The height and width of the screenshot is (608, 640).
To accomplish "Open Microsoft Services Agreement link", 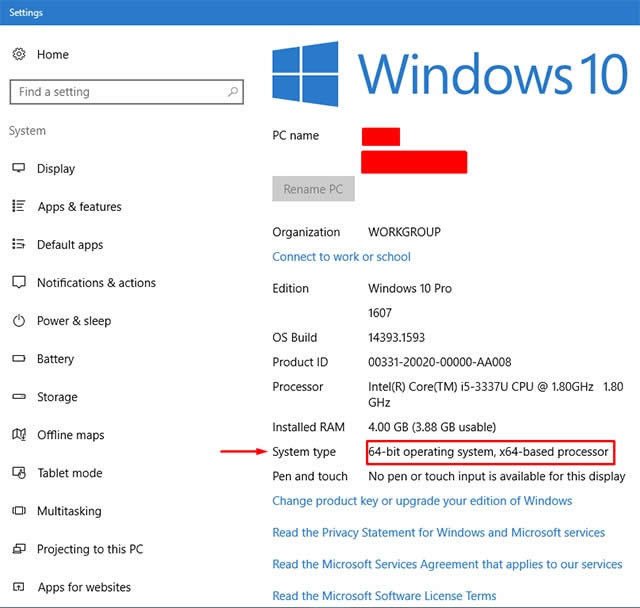I will click(x=447, y=564).
